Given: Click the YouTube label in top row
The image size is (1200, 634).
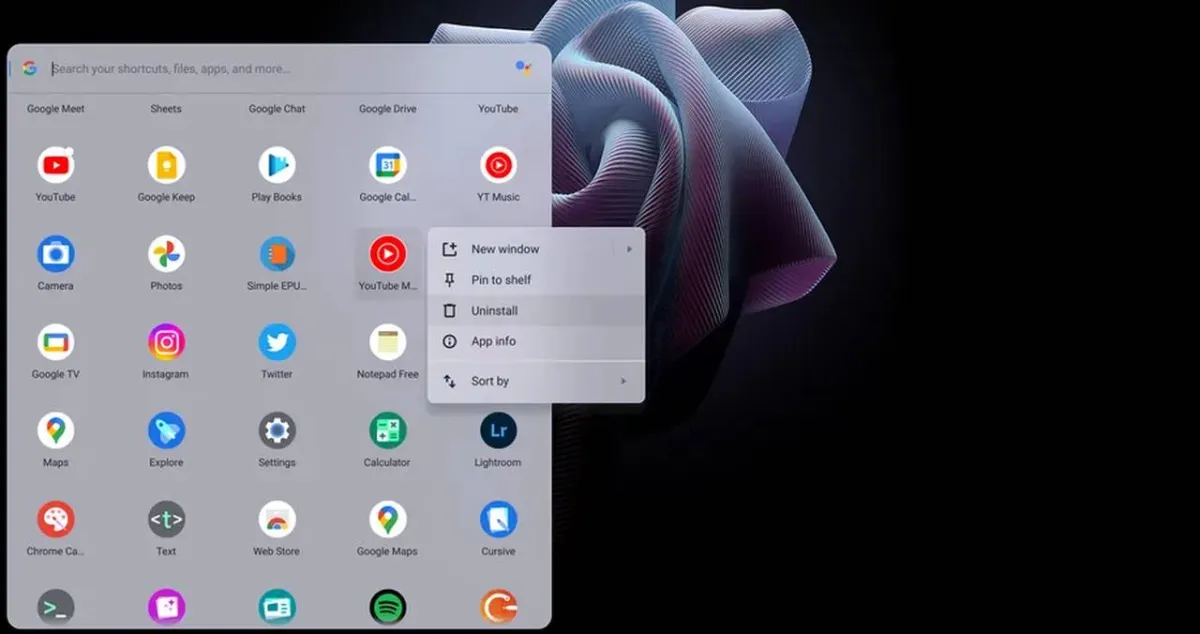Looking at the screenshot, I should tap(498, 109).
